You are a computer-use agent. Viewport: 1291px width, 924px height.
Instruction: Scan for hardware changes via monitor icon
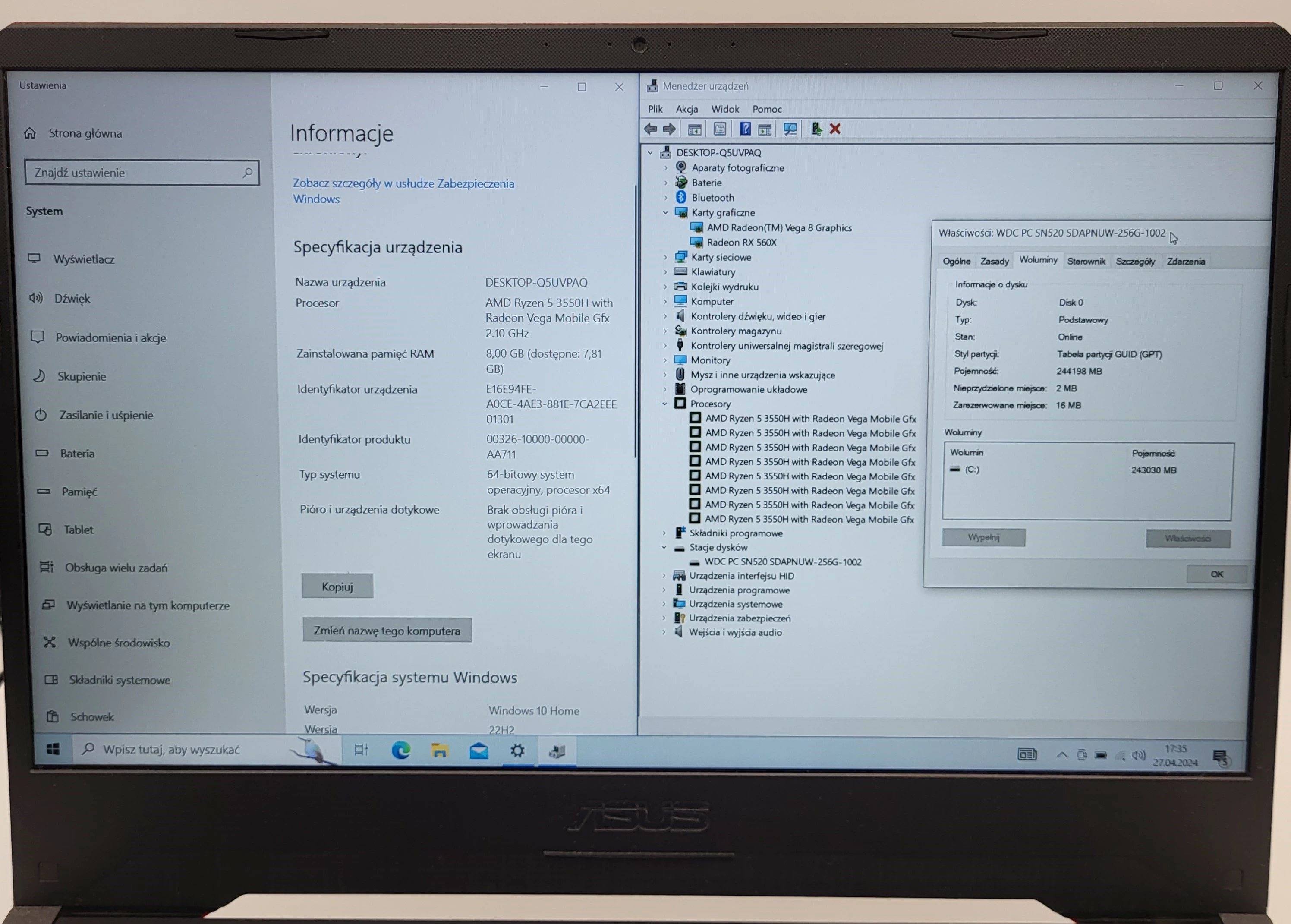(x=790, y=129)
